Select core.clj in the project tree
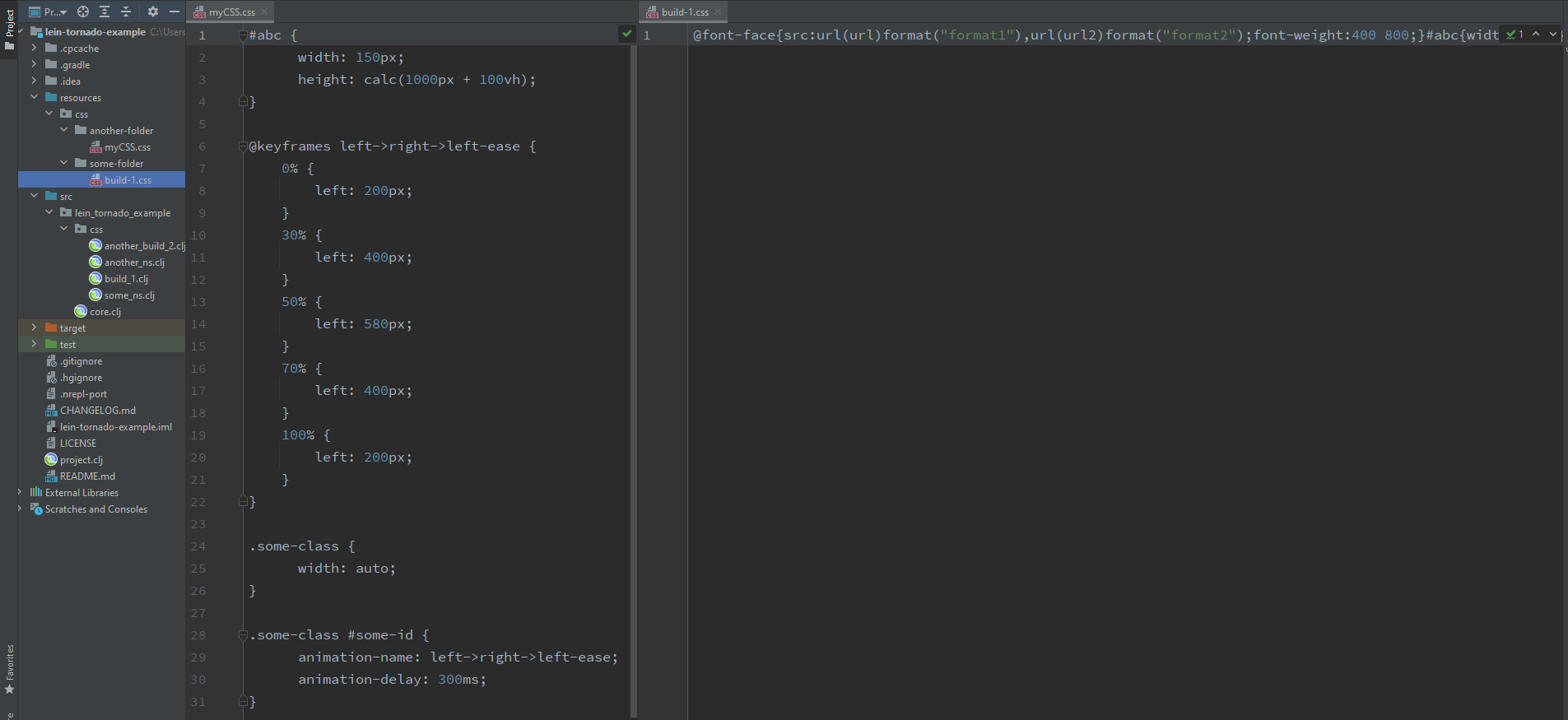Screen dimensions: 1568x720 point(105,312)
